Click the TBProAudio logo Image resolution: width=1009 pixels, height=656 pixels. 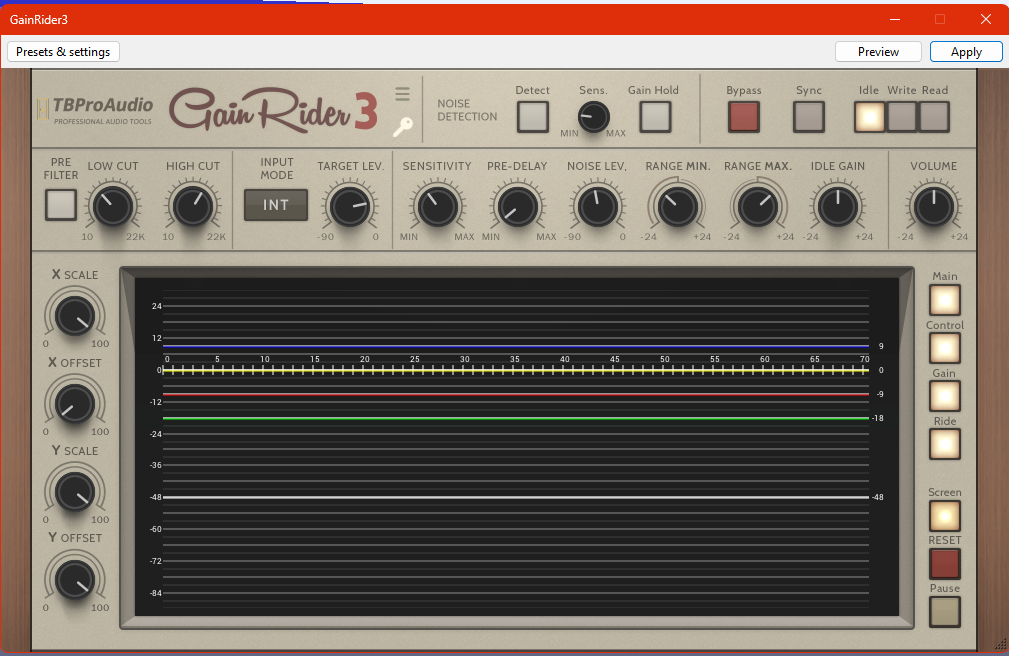tap(95, 110)
